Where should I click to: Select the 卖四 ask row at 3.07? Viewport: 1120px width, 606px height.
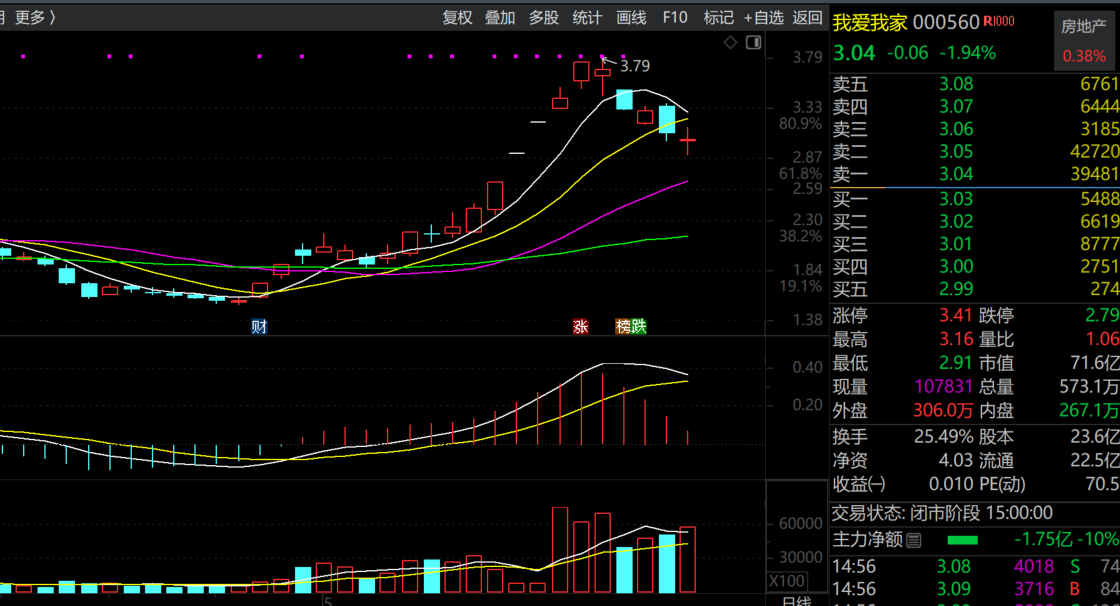(x=976, y=106)
